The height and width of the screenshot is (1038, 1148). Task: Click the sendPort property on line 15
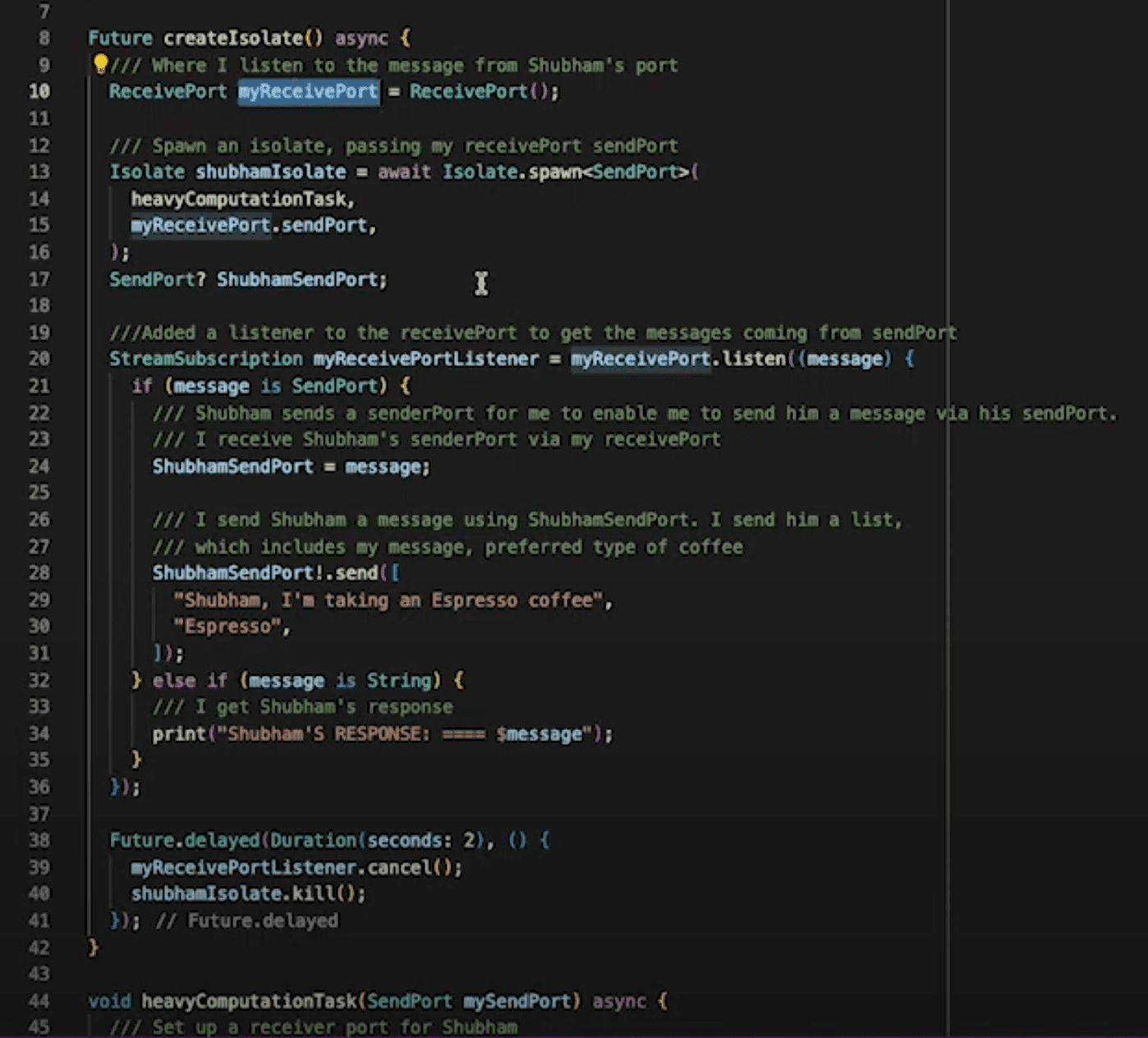(324, 225)
